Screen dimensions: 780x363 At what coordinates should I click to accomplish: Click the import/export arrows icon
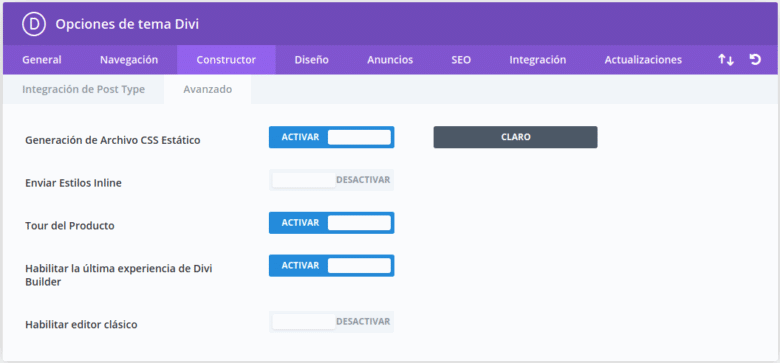726,60
